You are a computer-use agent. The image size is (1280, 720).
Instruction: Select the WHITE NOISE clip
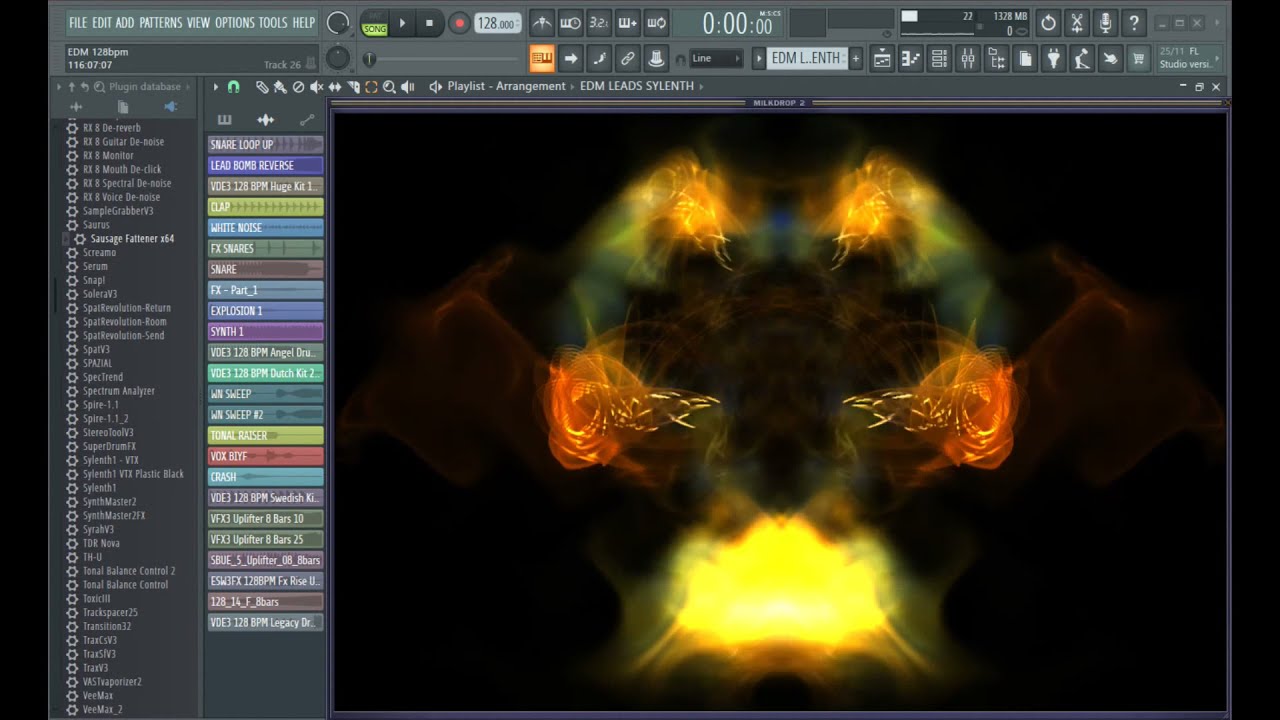click(x=265, y=228)
